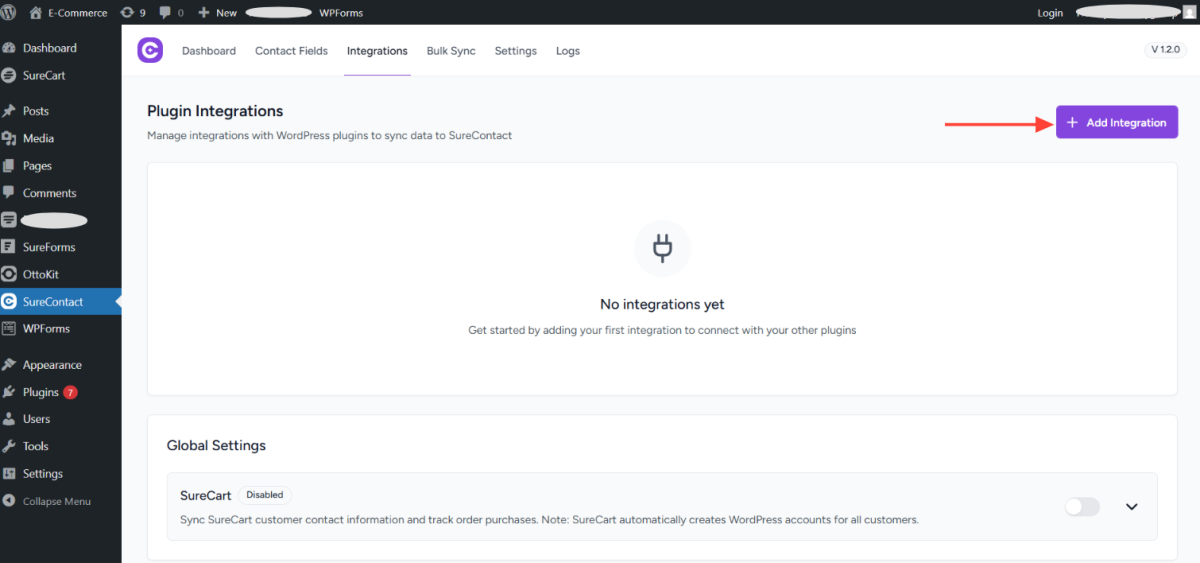This screenshot has height=563, width=1200.
Task: Click the Collapse Menu arrow icon
Action: [x=9, y=501]
